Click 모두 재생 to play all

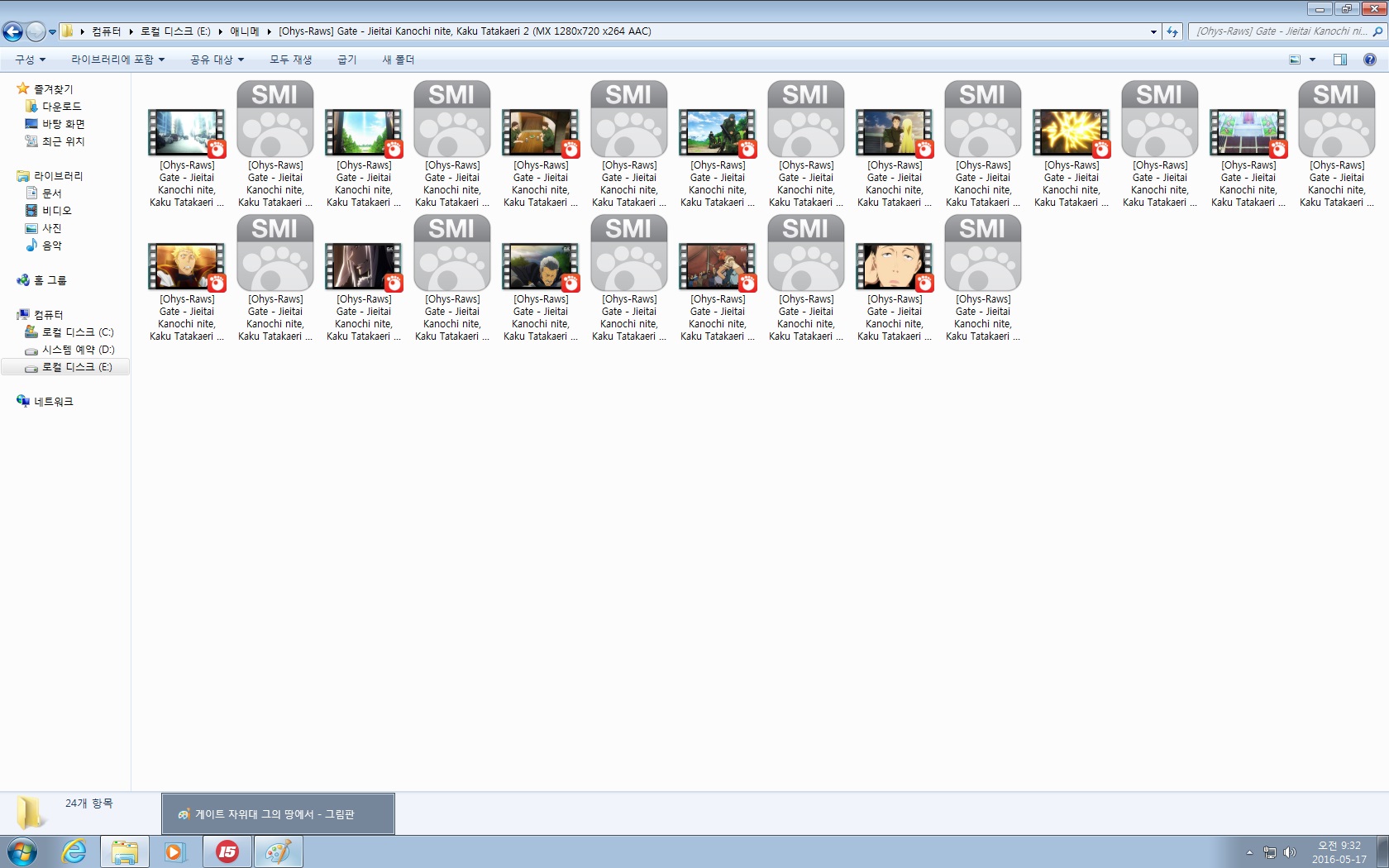[x=291, y=60]
